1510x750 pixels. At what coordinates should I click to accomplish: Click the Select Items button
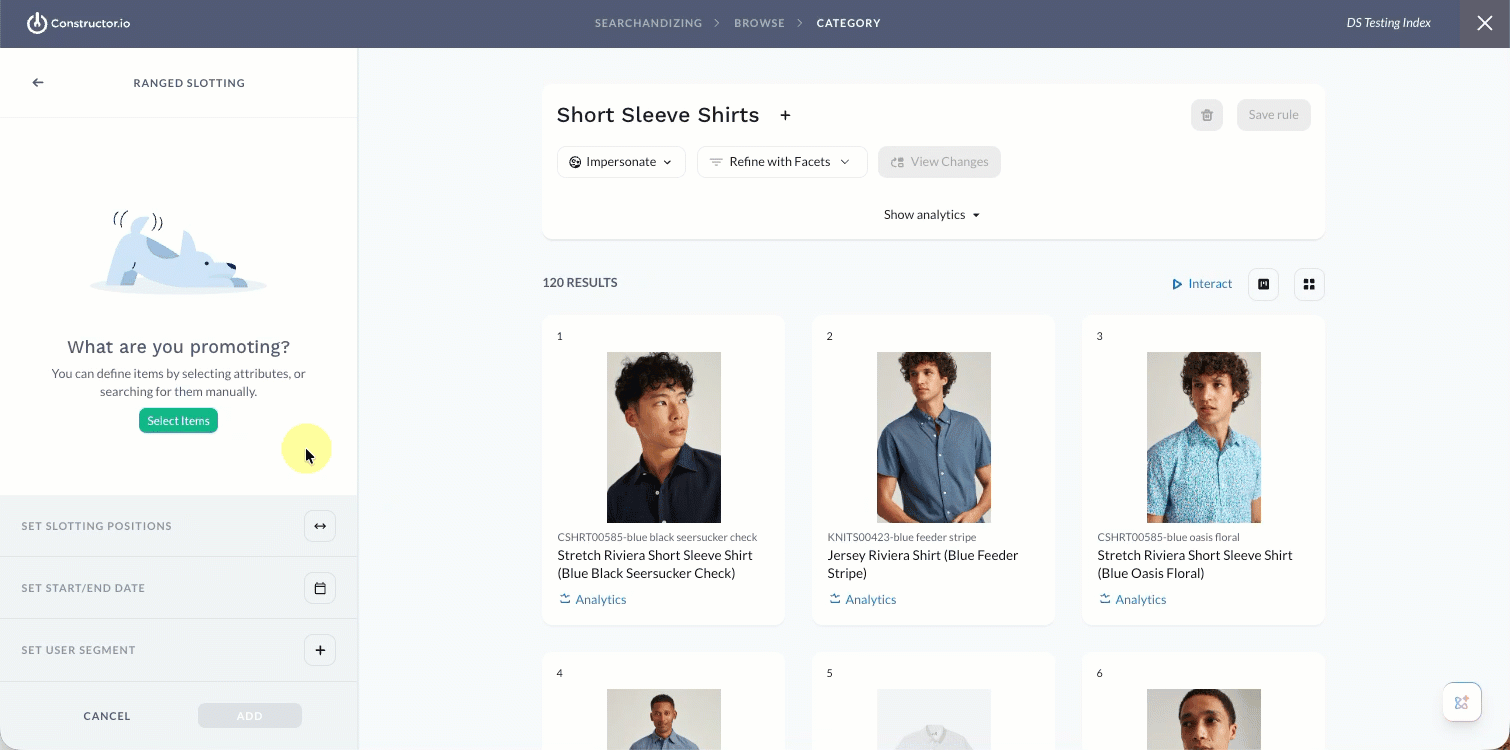click(x=178, y=421)
